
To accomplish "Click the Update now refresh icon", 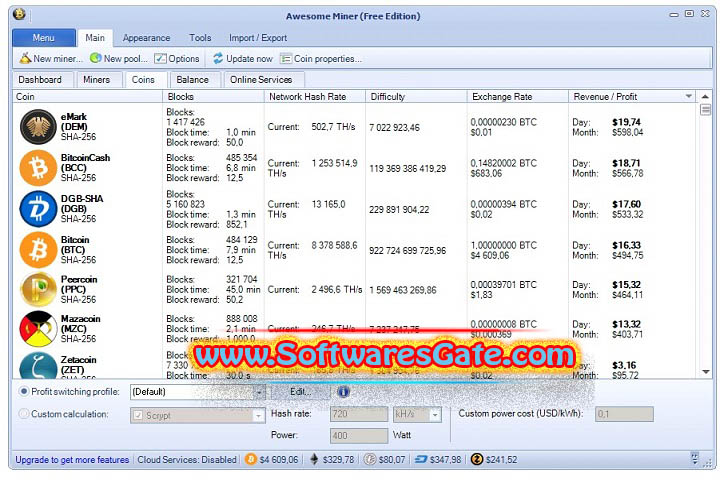I will pos(218,58).
